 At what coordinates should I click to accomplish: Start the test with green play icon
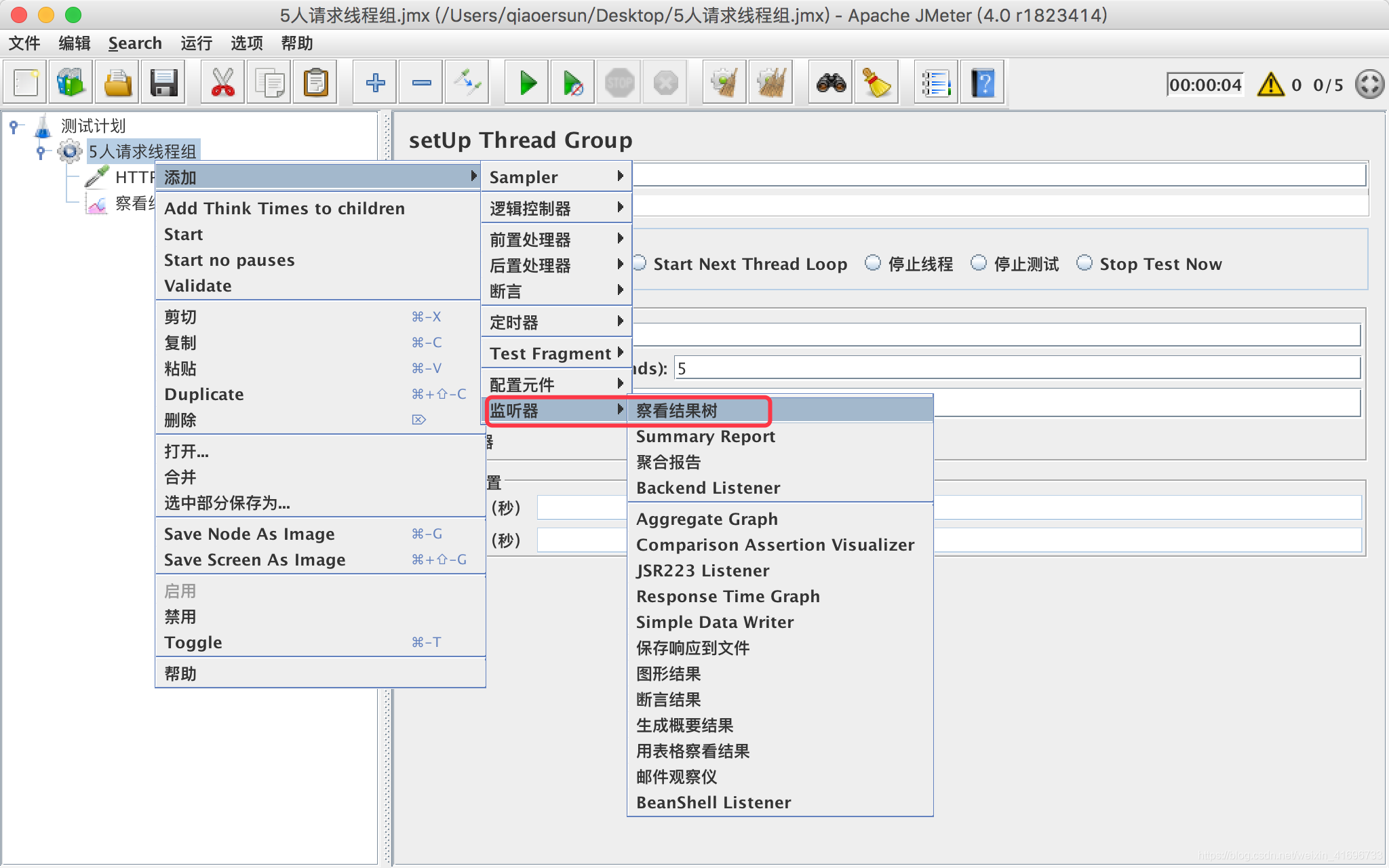[x=527, y=83]
